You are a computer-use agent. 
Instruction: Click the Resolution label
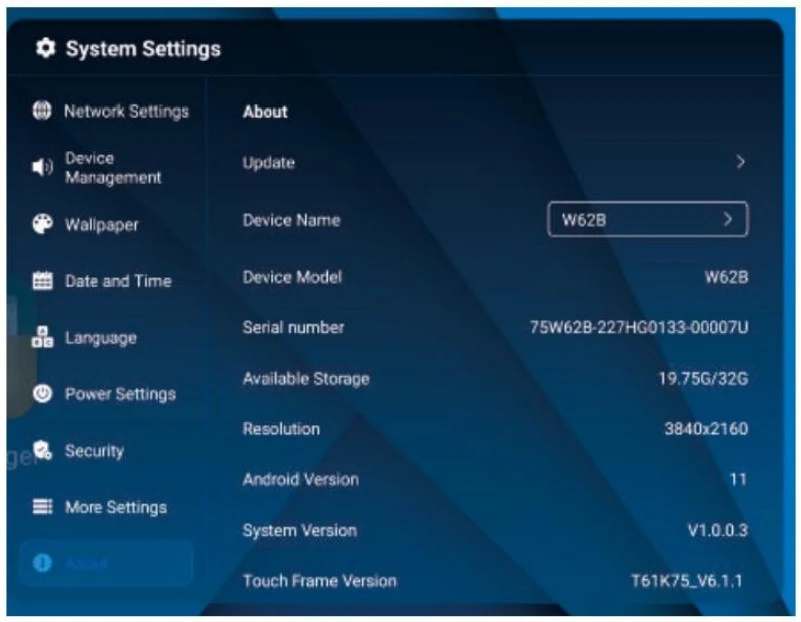point(281,428)
